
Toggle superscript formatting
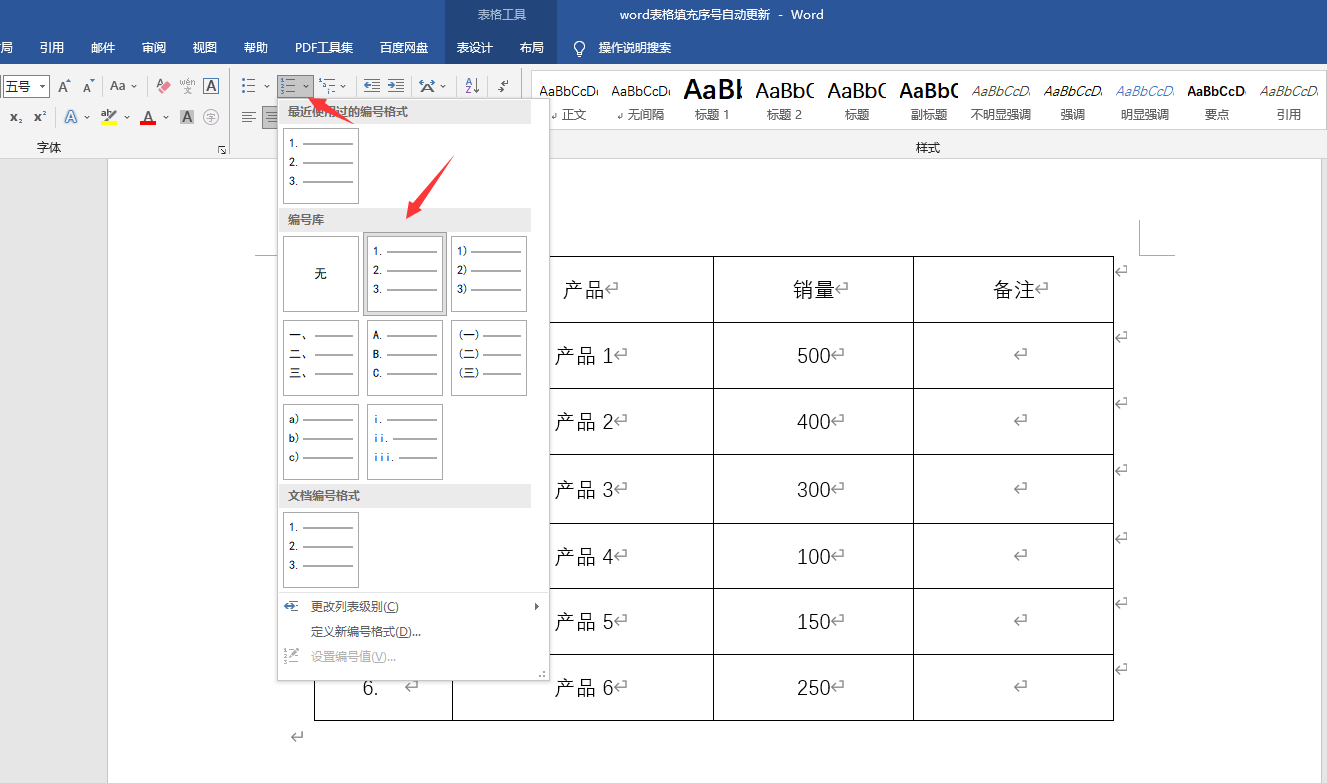[x=40, y=117]
